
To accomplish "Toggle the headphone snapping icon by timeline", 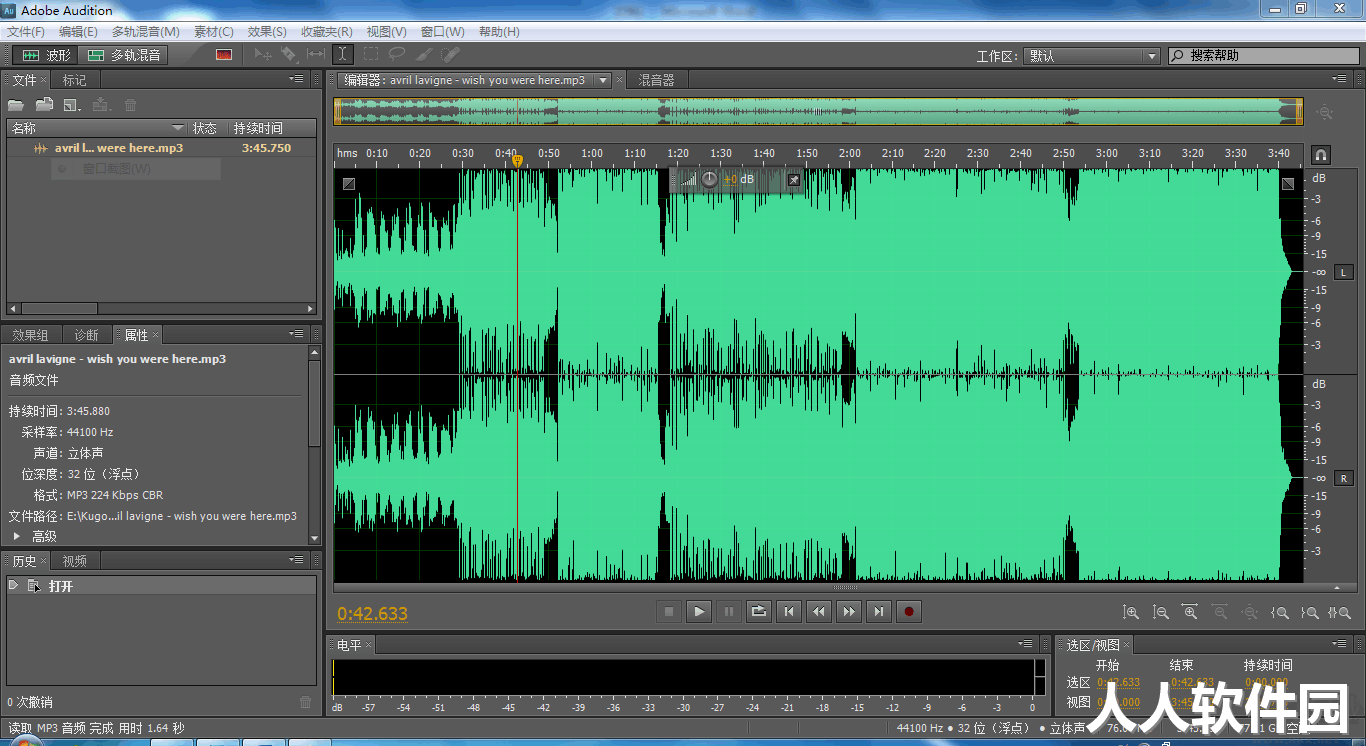I will point(1321,154).
